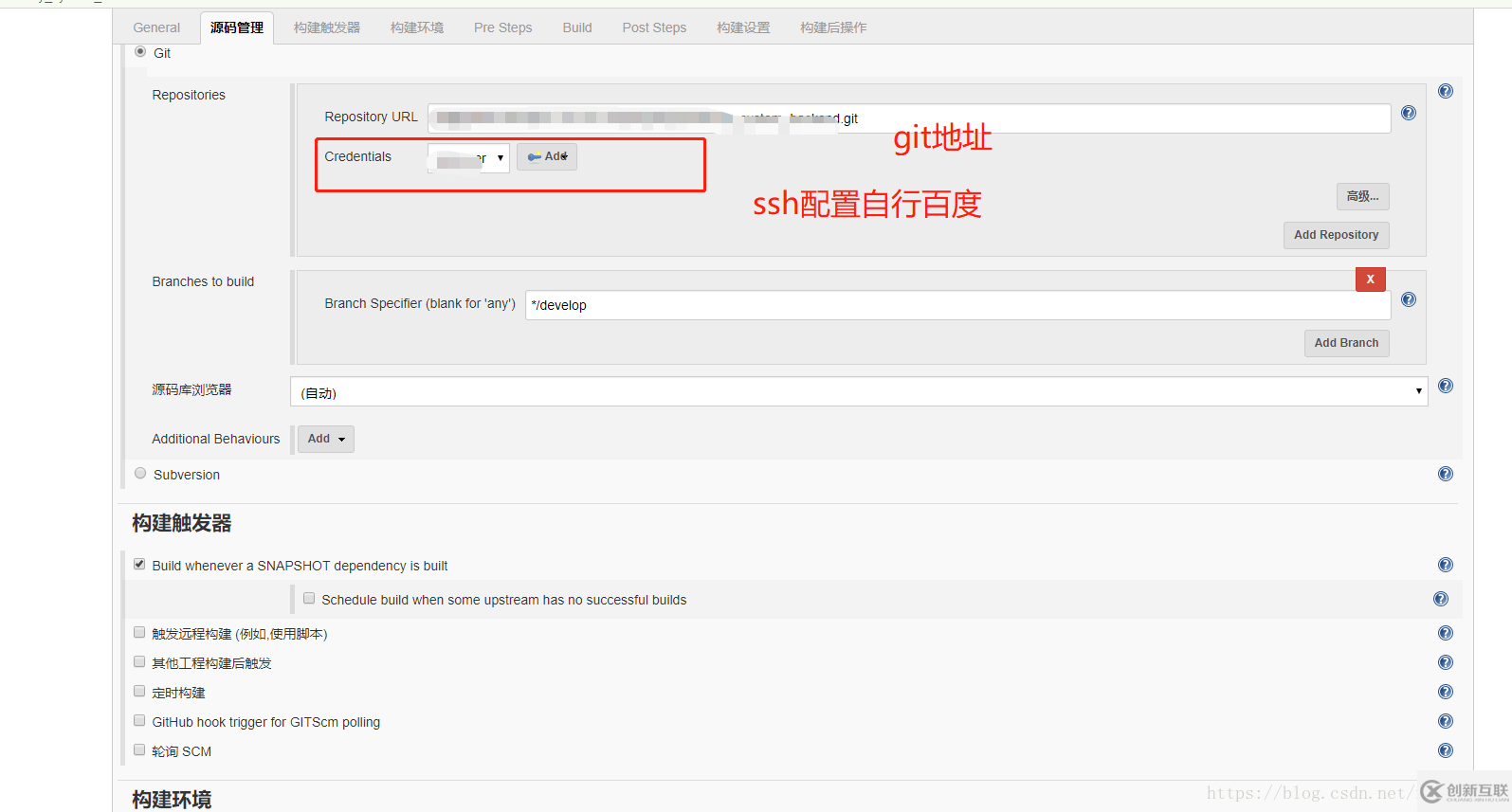Screen dimensions: 1512x812
Task: Open help icon for 定时构建 option
Action: [x=1445, y=693]
